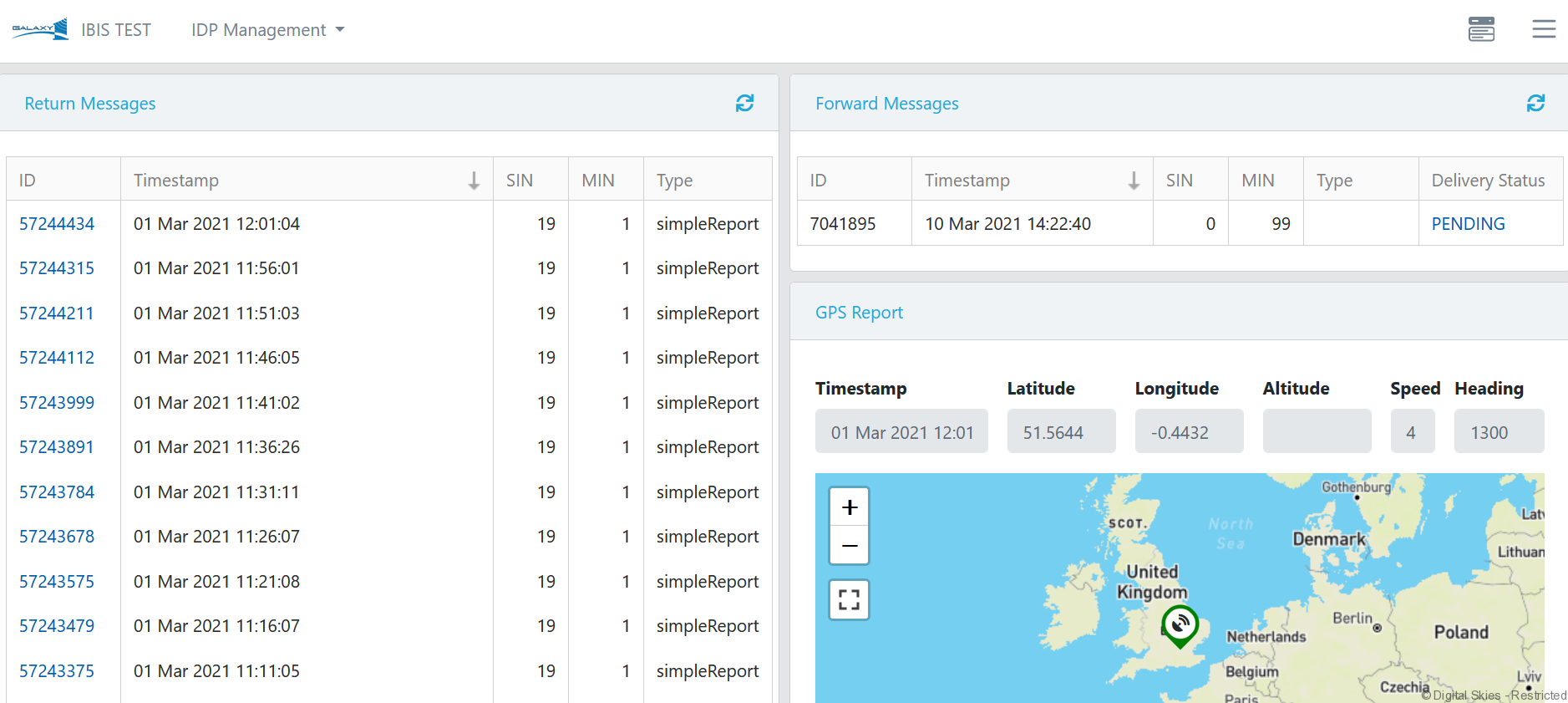
Task: Click the Heading field showing 1300
Action: click(1499, 432)
